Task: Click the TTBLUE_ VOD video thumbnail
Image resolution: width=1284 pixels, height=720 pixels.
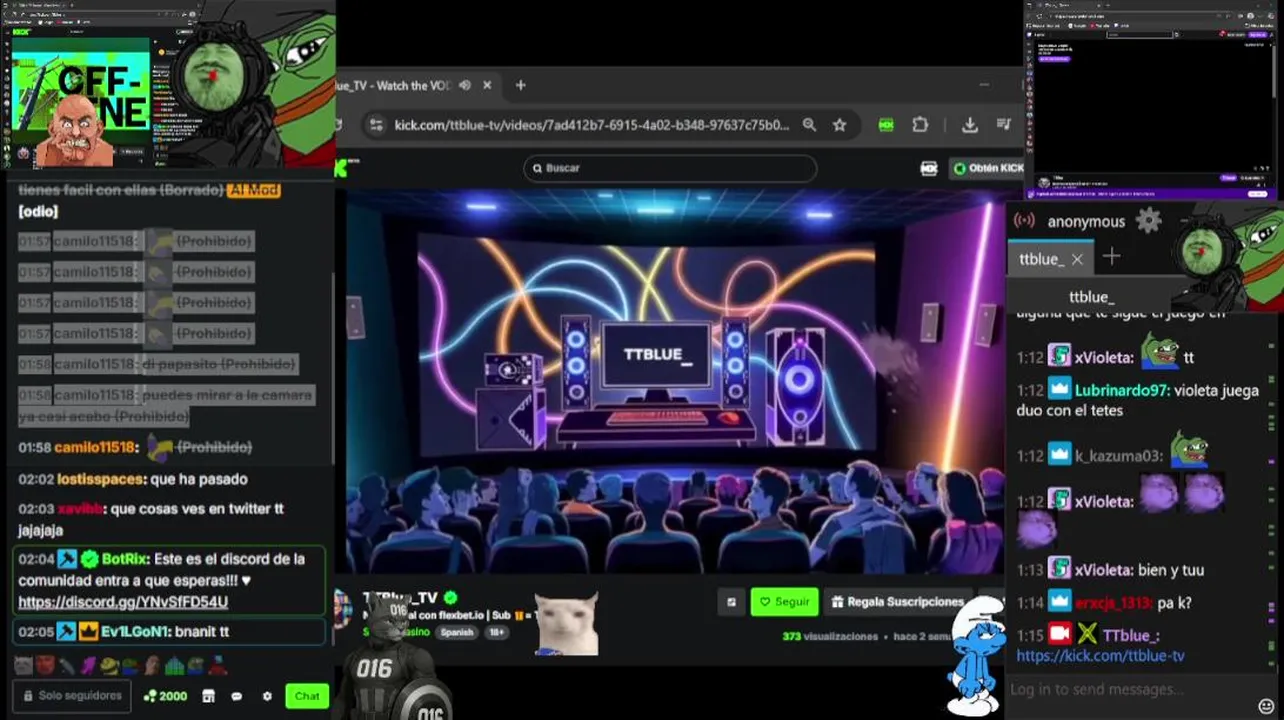Action: 669,380
